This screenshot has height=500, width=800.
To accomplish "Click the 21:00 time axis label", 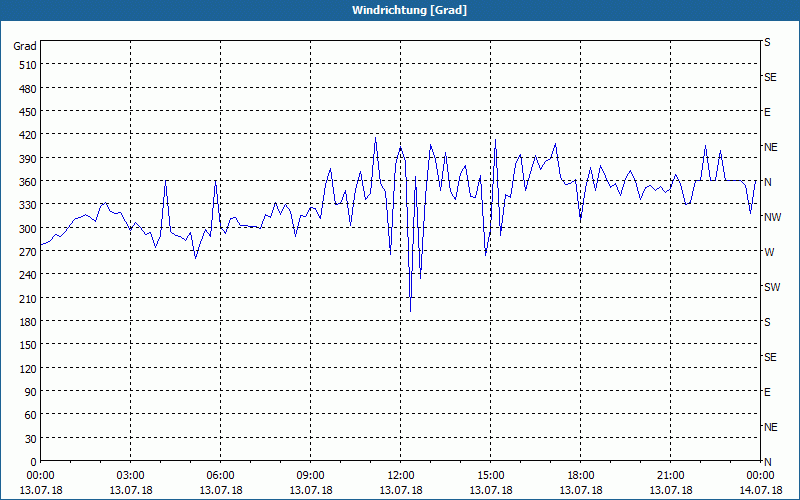I will pos(670,476).
